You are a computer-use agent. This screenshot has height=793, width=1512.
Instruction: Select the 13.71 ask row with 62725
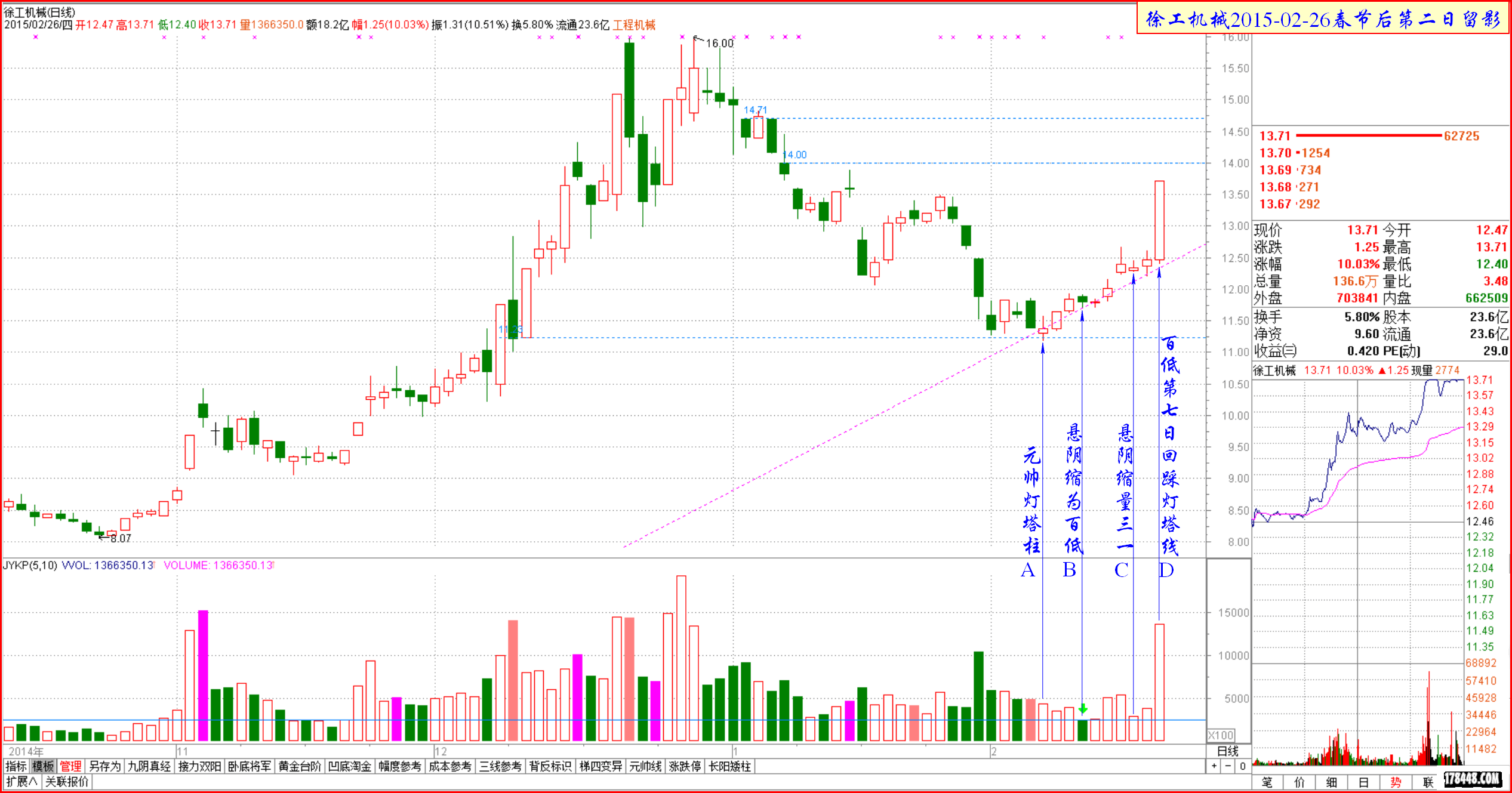click(x=1369, y=136)
